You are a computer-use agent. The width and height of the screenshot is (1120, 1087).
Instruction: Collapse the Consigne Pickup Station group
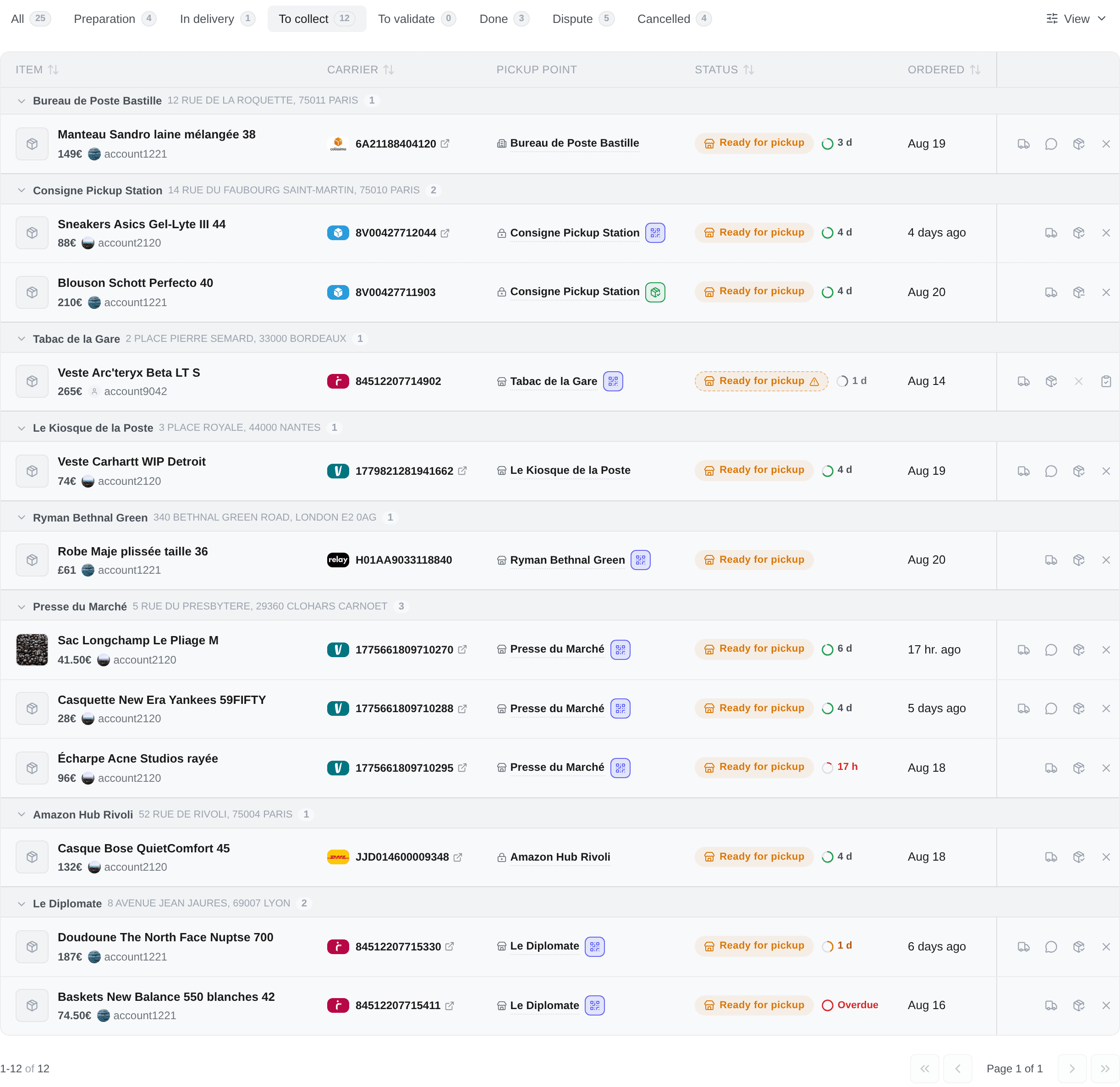21,190
